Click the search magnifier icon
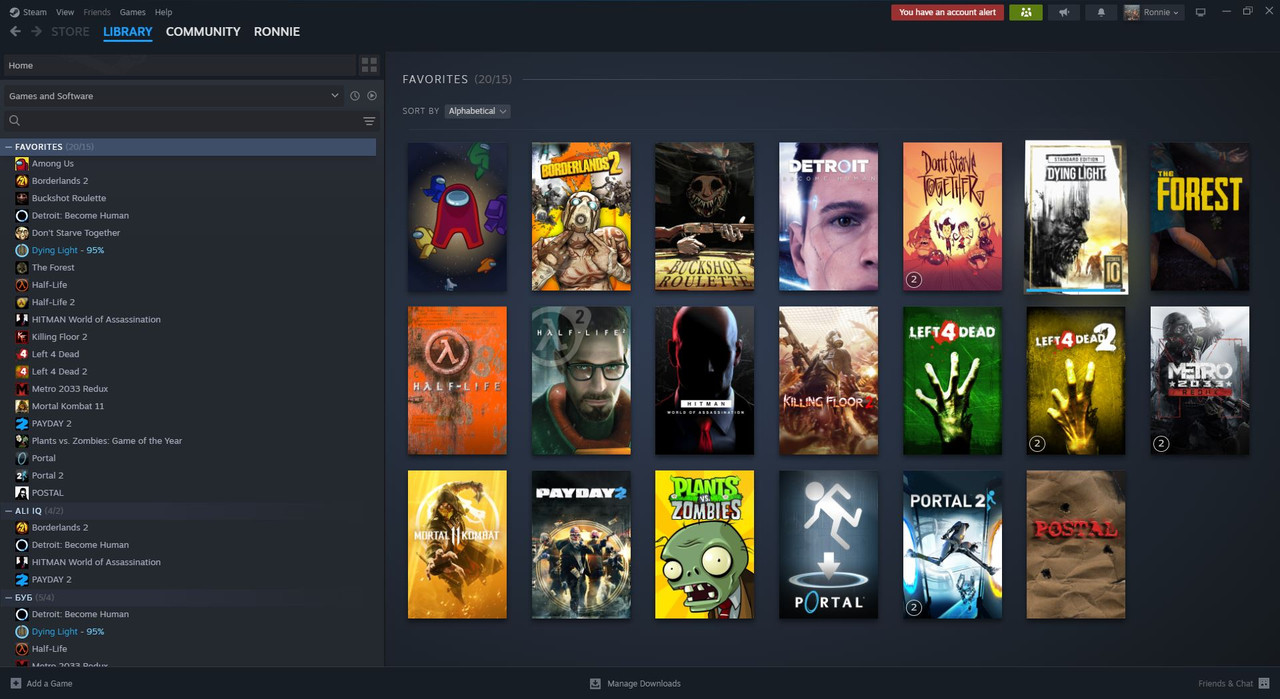This screenshot has height=699, width=1280. (15, 121)
